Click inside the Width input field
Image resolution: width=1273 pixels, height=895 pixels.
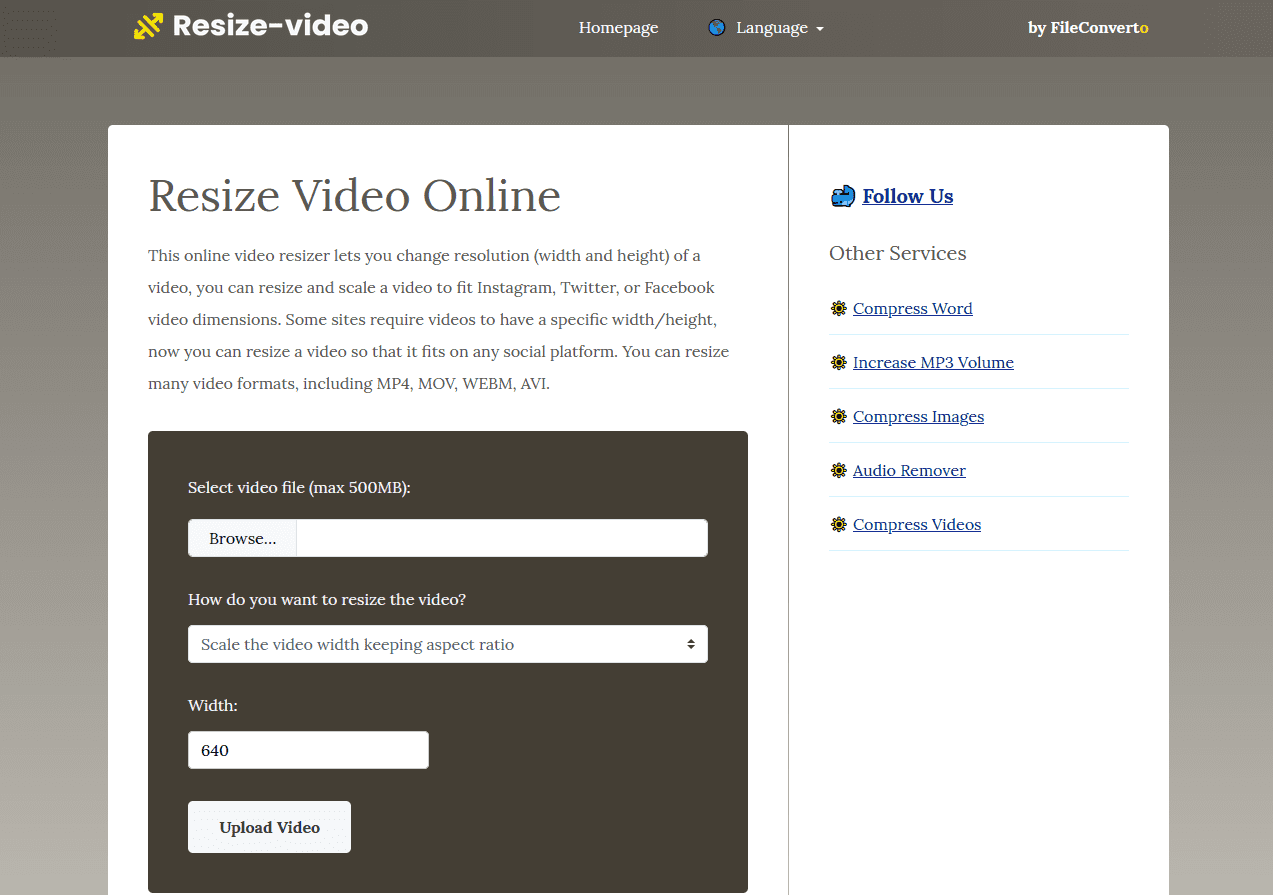click(x=308, y=749)
